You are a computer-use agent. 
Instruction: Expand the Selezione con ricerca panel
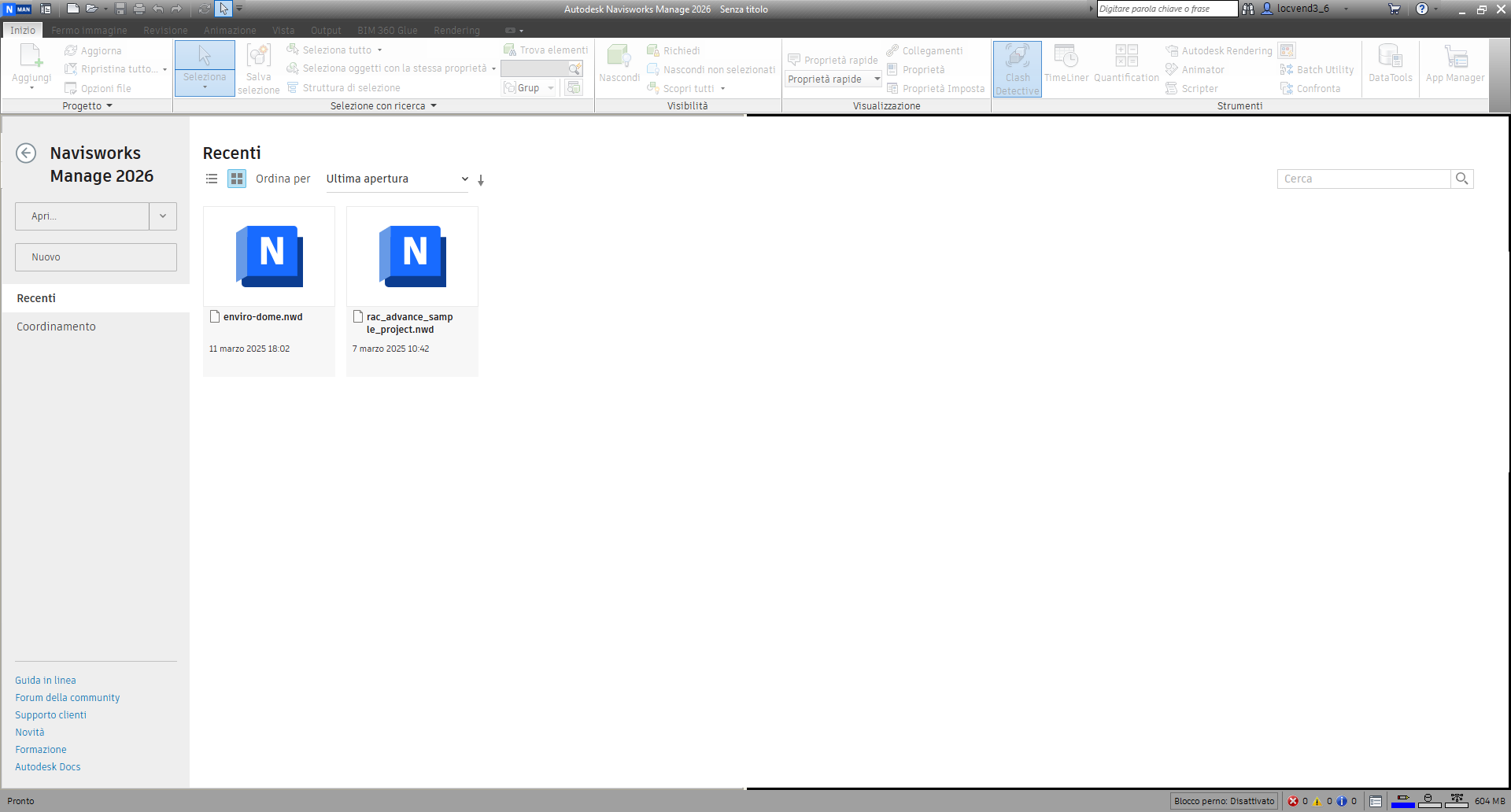click(383, 105)
